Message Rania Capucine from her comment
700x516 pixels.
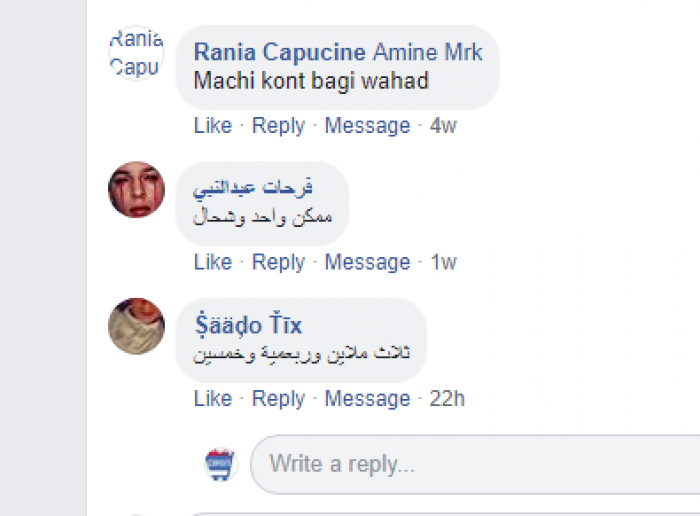point(367,125)
